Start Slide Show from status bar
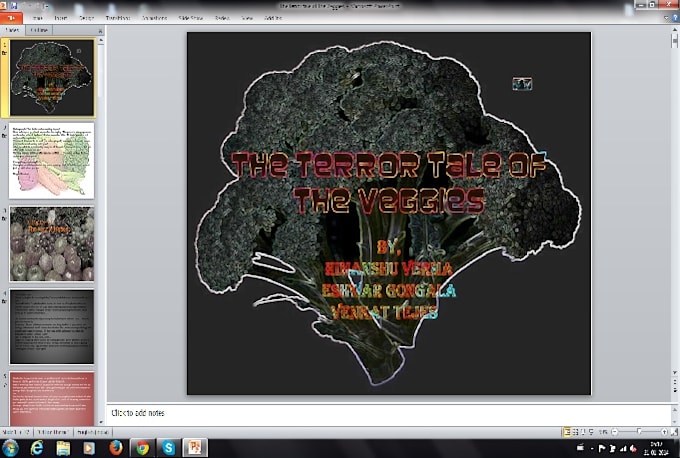Viewport: 680px width, 458px height. pyautogui.click(x=591, y=432)
